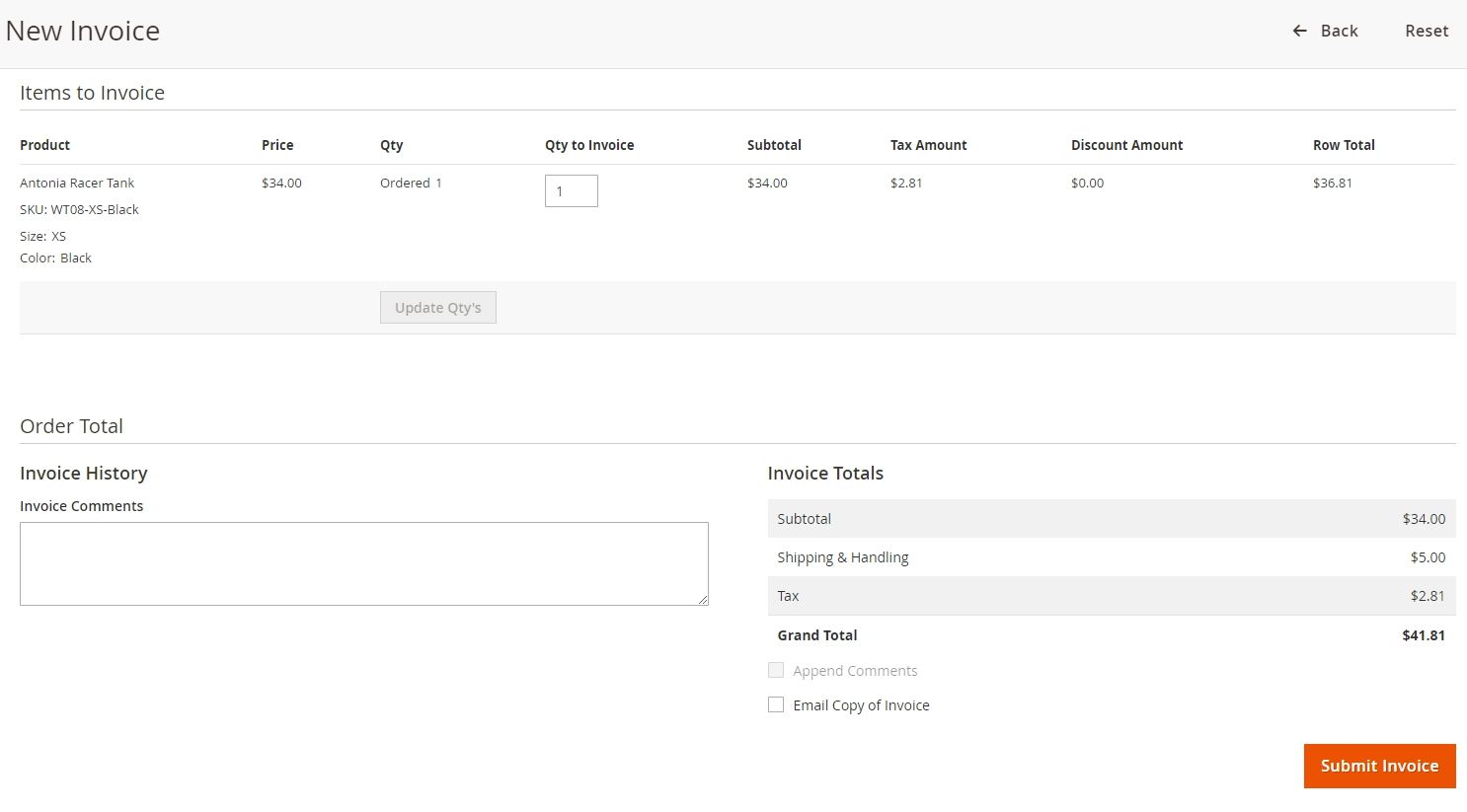This screenshot has width=1467, height=812.
Task: Click the Price column header
Action: click(x=277, y=145)
